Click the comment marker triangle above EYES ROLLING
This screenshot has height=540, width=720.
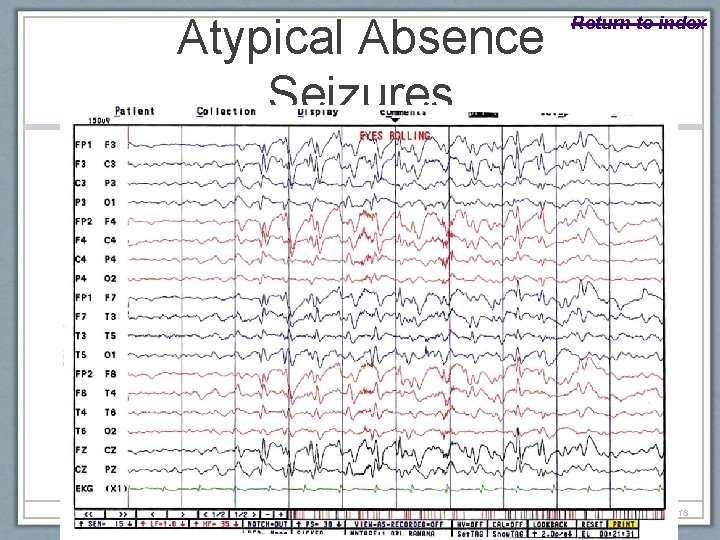coord(395,120)
